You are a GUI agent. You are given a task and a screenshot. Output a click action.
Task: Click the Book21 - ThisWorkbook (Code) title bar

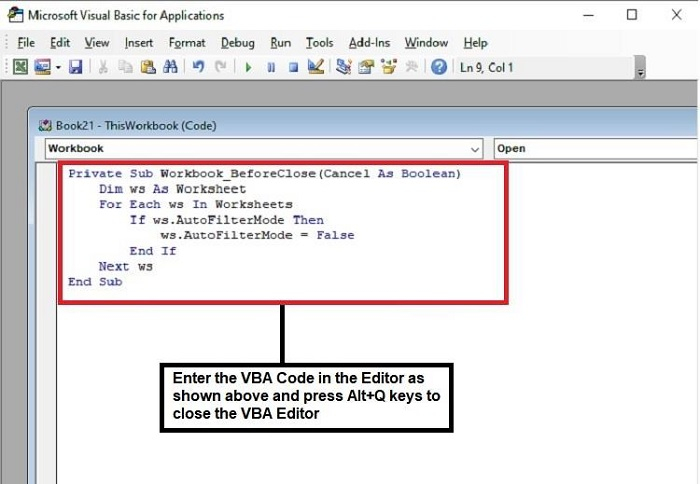click(x=364, y=125)
